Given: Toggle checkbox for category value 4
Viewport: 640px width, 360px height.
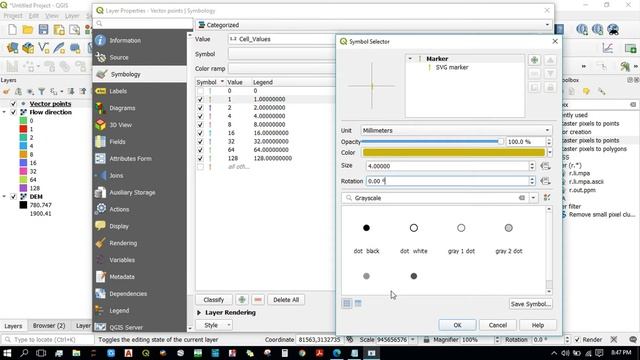Looking at the screenshot, I should (200, 116).
